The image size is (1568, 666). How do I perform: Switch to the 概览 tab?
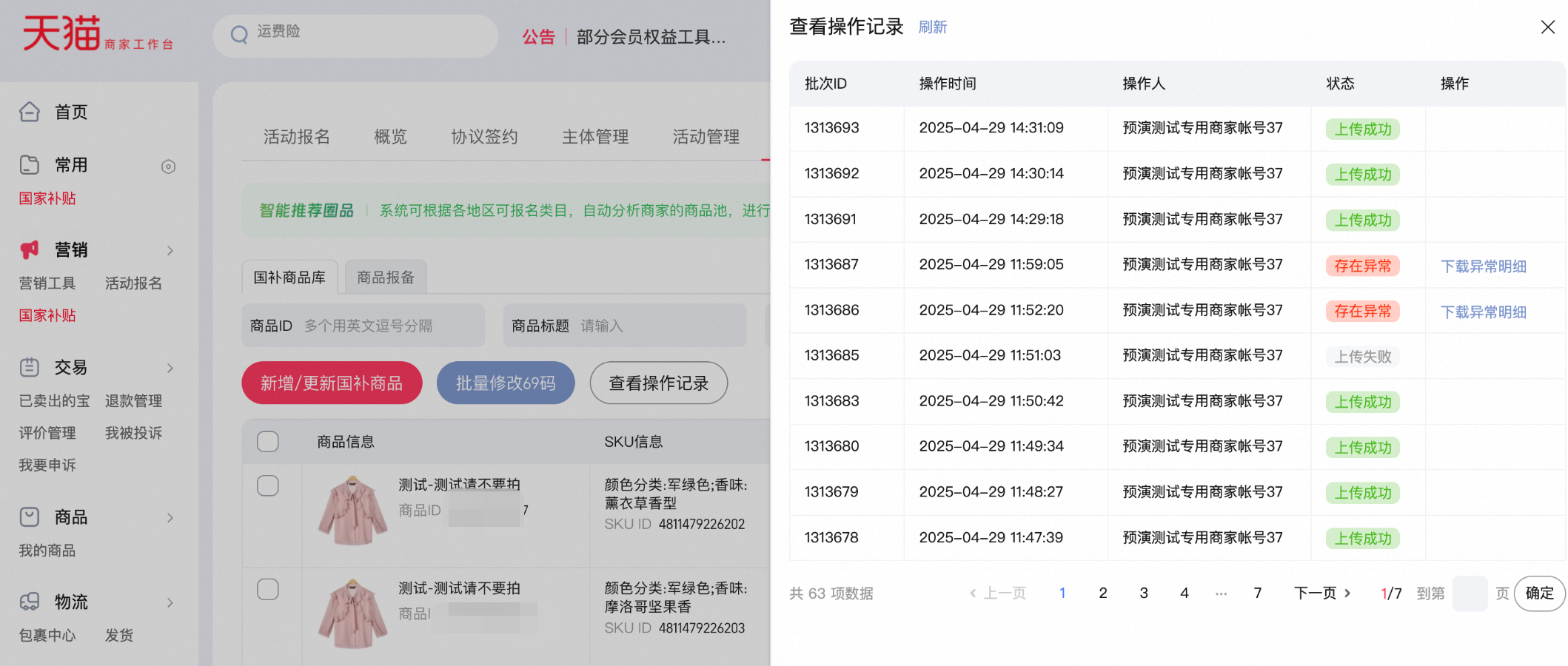[x=391, y=137]
